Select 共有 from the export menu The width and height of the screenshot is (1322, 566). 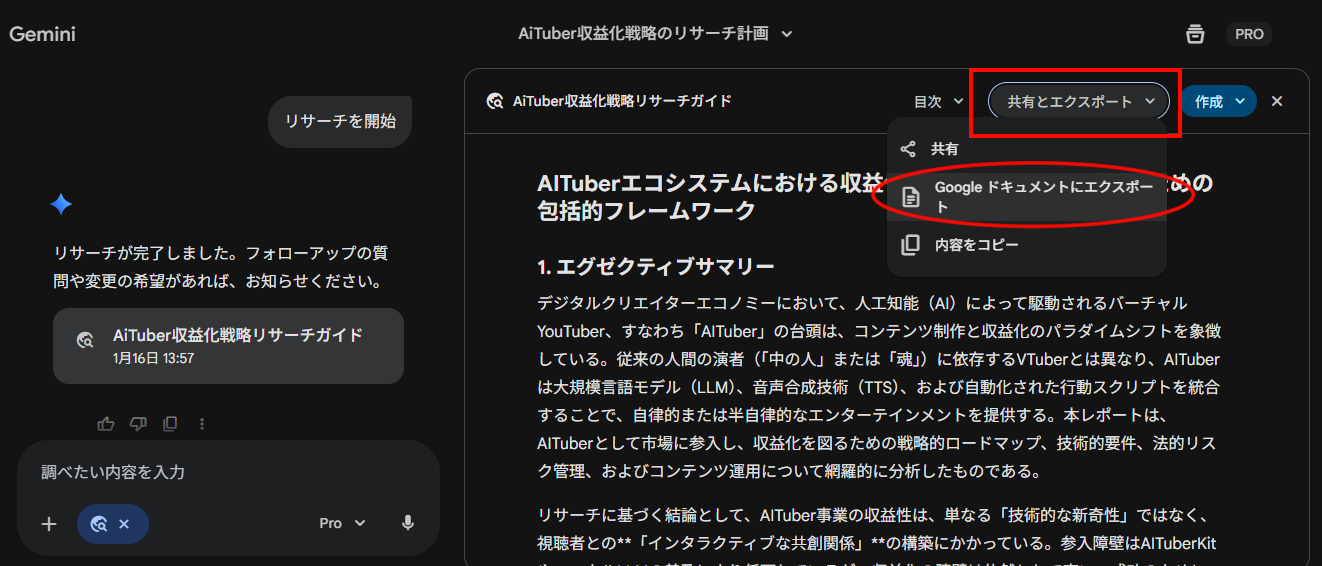(x=944, y=149)
